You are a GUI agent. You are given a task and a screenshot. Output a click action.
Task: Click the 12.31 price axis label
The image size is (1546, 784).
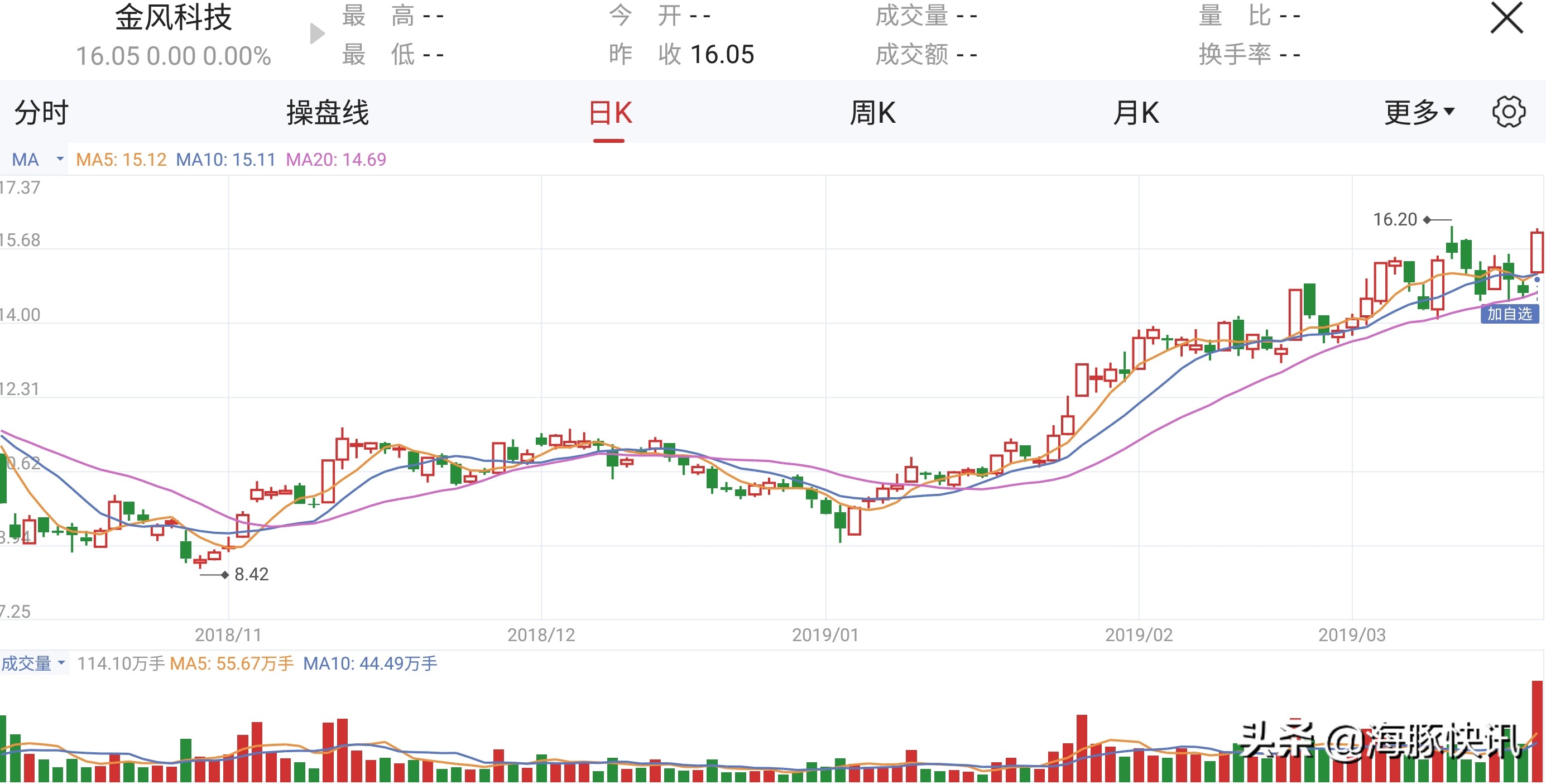pos(20,389)
